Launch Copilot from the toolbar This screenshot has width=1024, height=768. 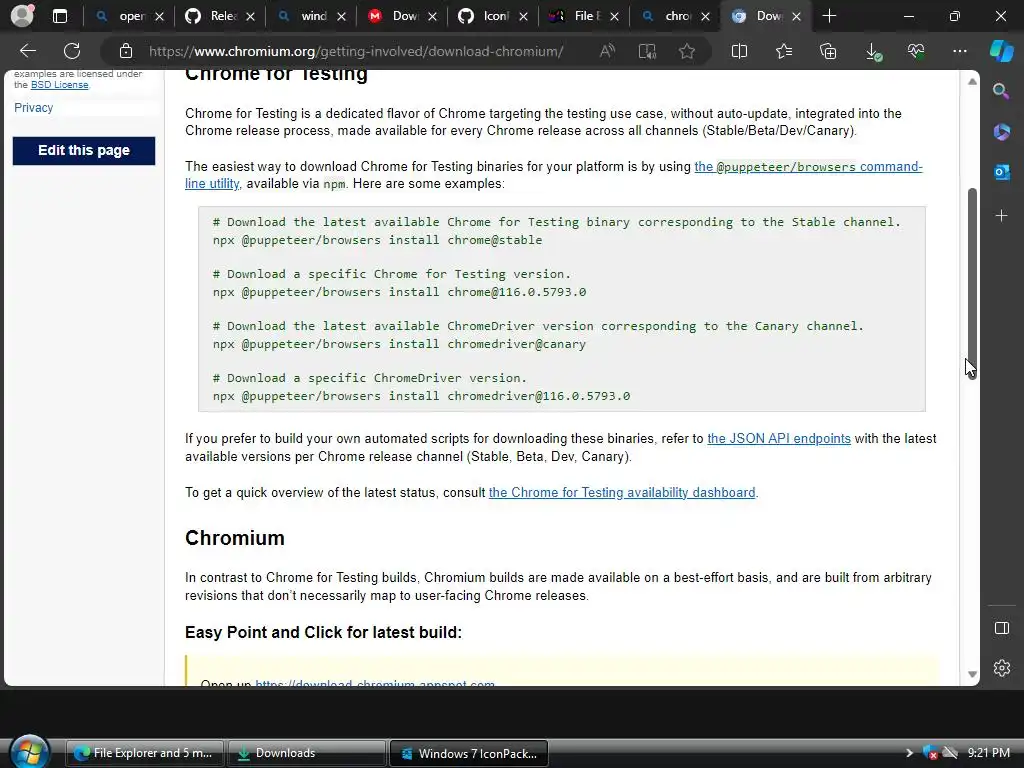(x=1001, y=51)
